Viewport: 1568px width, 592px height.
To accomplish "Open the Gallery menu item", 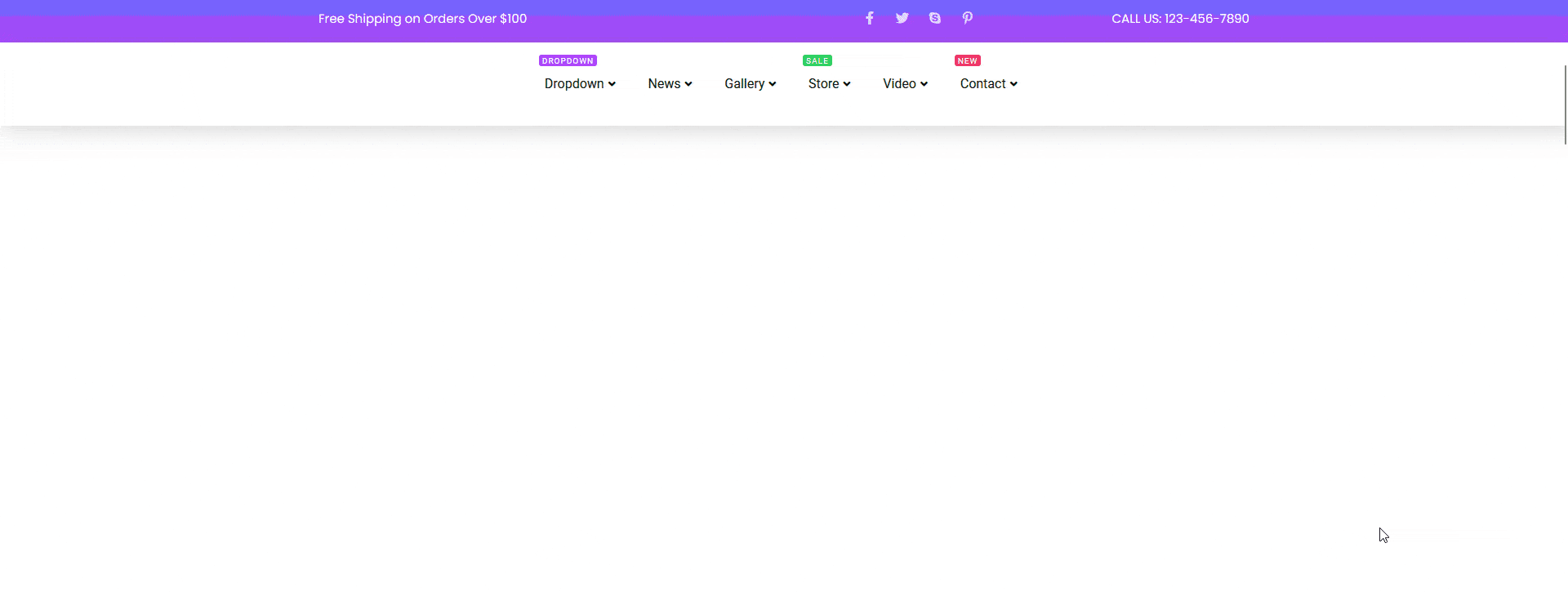I will click(744, 83).
